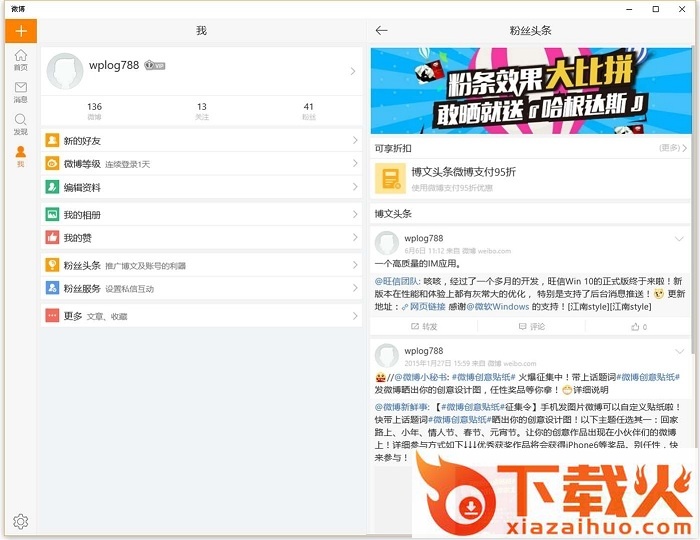Screen dimensions: 700x540
Task: Click the 我的相册 picture icon
Action: tap(52, 215)
